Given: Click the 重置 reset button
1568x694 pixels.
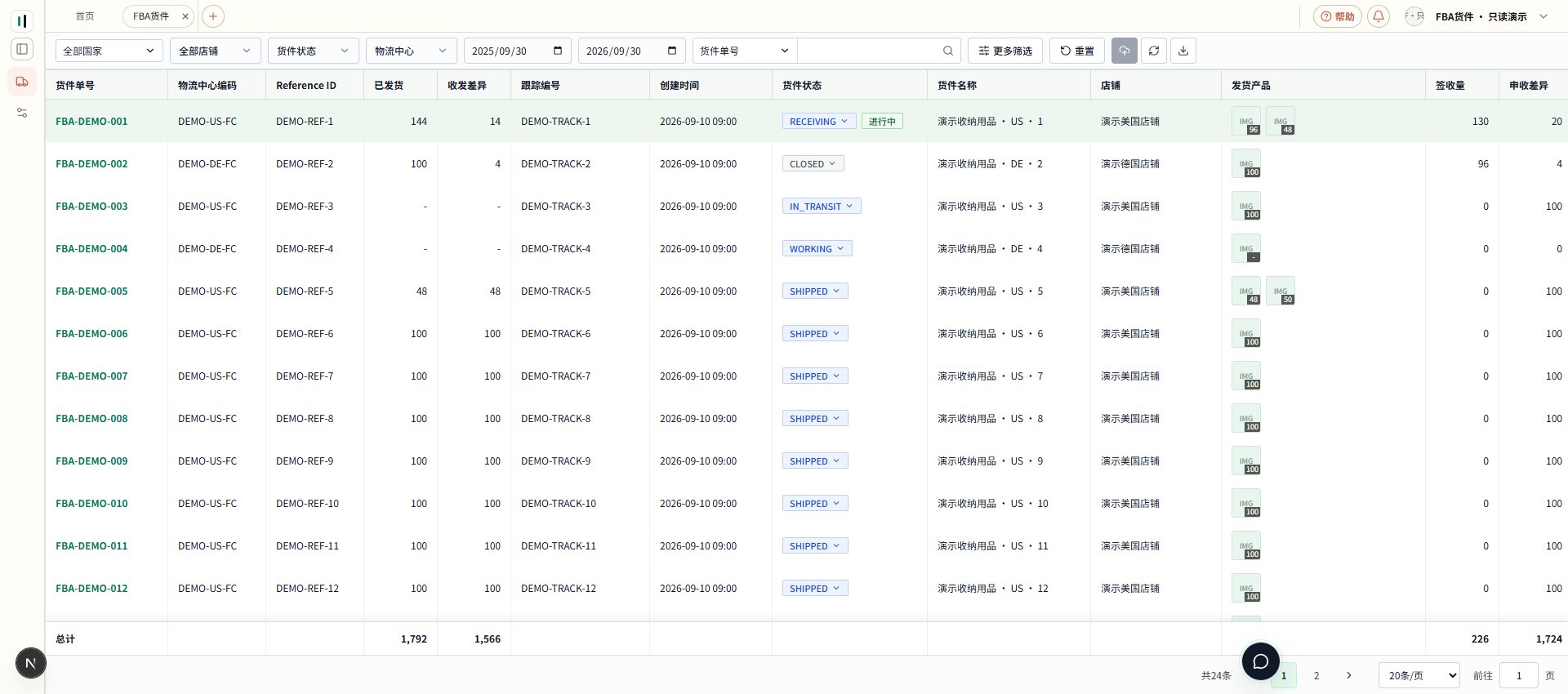Looking at the screenshot, I should click(1077, 51).
